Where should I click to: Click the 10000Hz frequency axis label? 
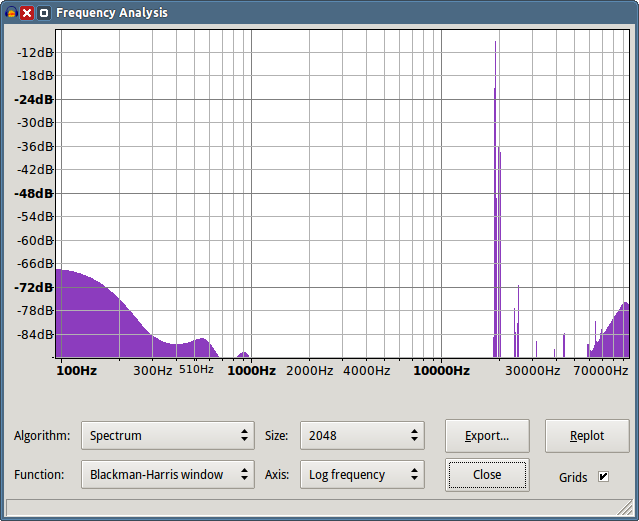tap(441, 371)
